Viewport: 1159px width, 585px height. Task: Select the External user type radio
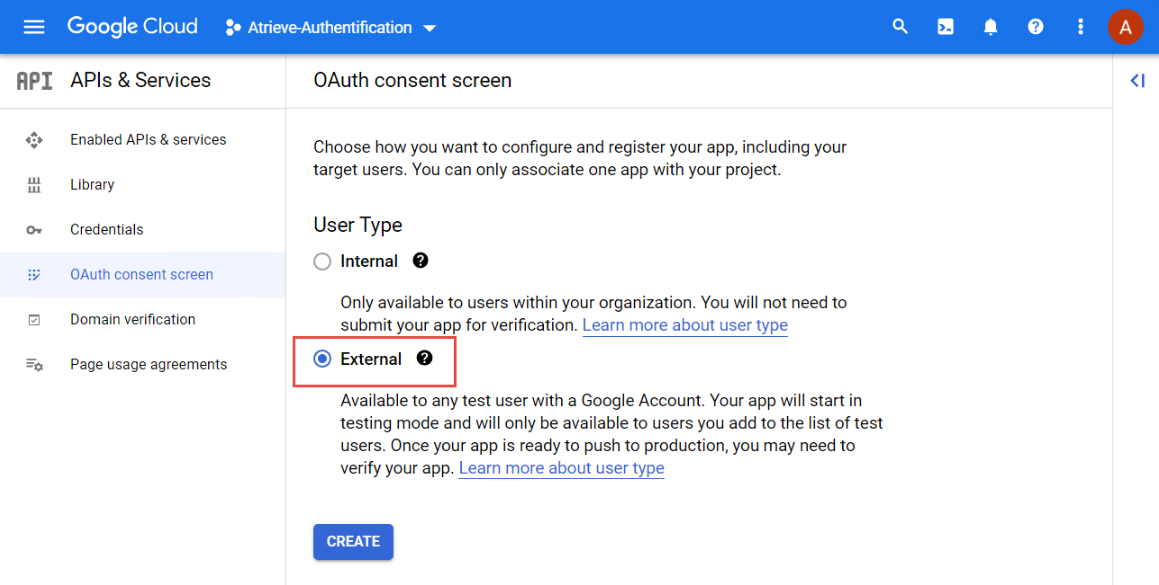(x=322, y=359)
